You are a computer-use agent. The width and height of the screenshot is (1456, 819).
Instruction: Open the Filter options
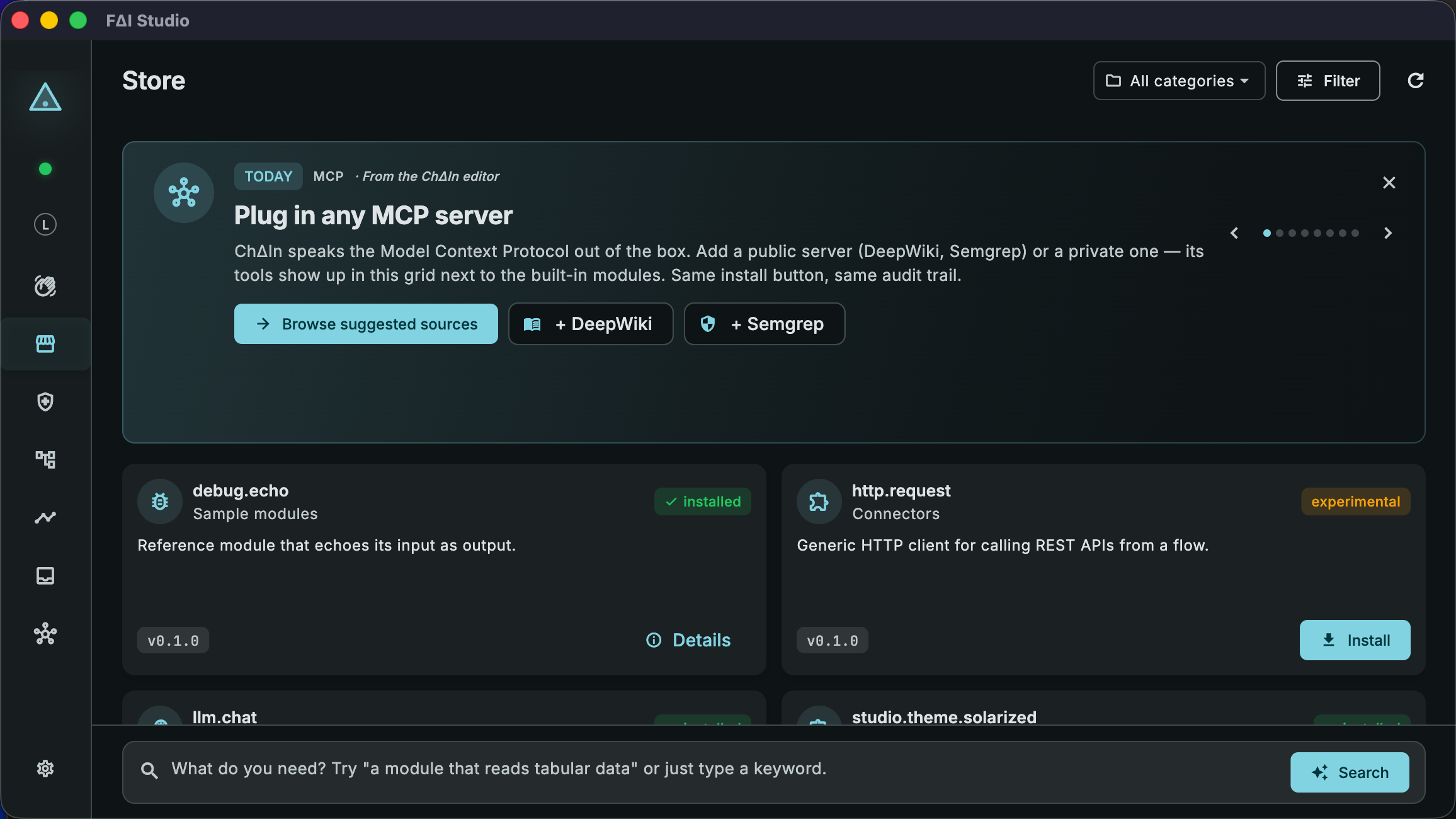(x=1328, y=81)
